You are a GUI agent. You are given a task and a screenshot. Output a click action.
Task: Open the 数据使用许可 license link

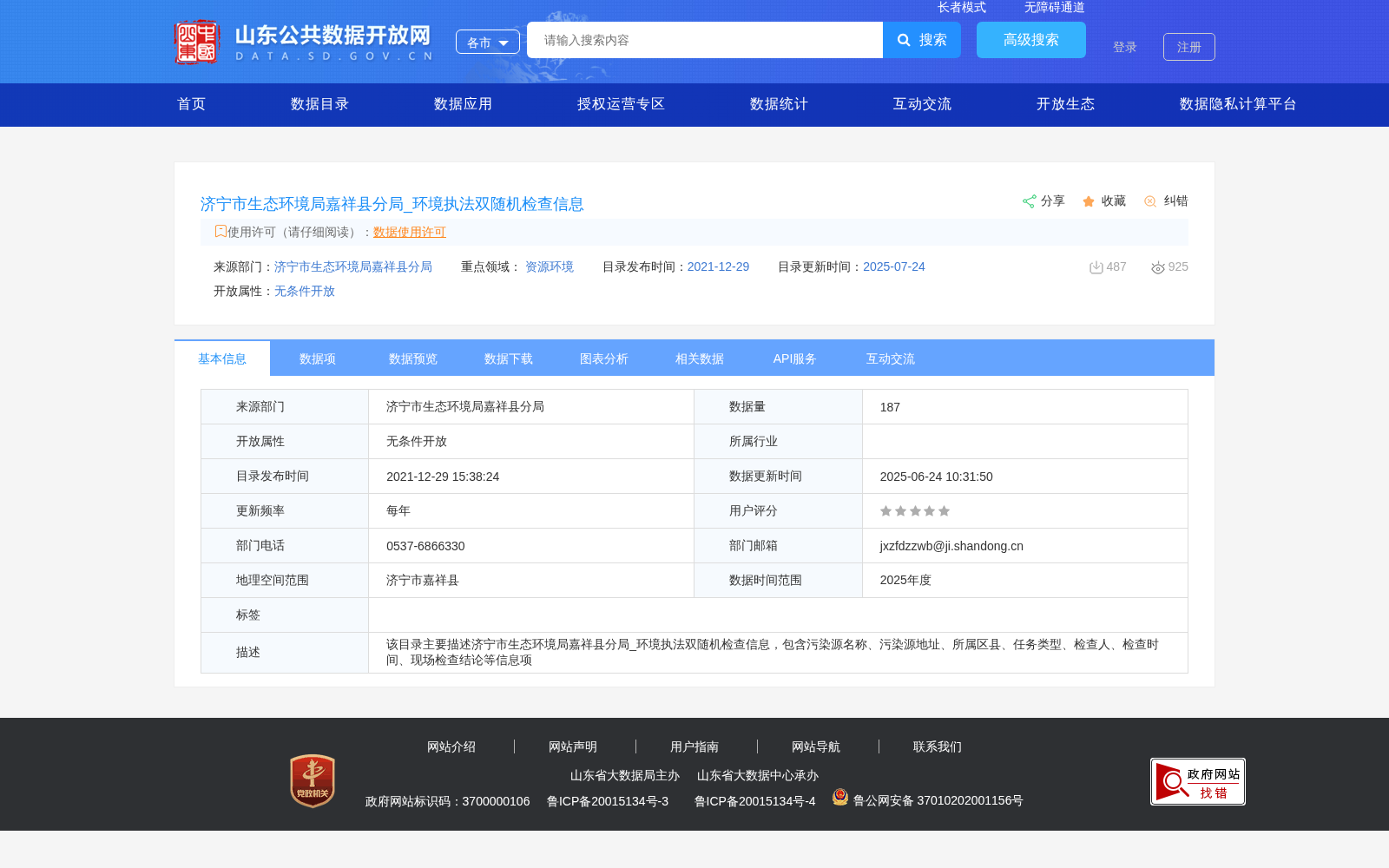click(x=410, y=232)
